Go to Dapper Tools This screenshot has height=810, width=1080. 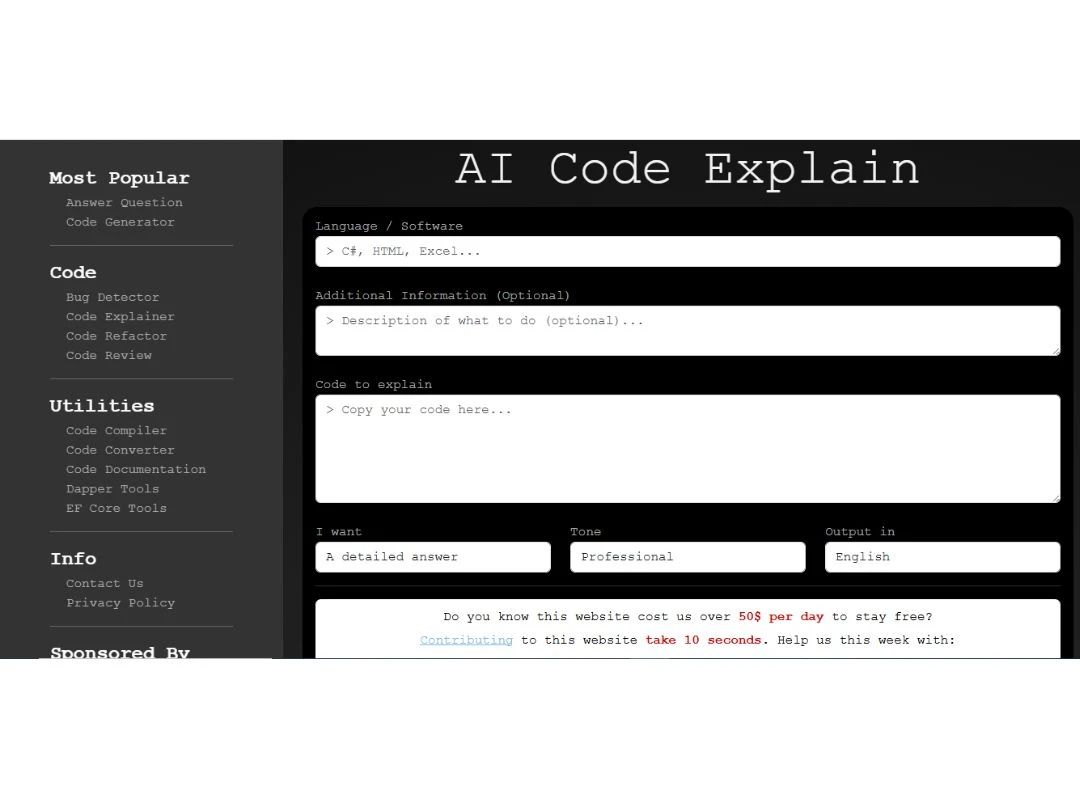point(112,489)
